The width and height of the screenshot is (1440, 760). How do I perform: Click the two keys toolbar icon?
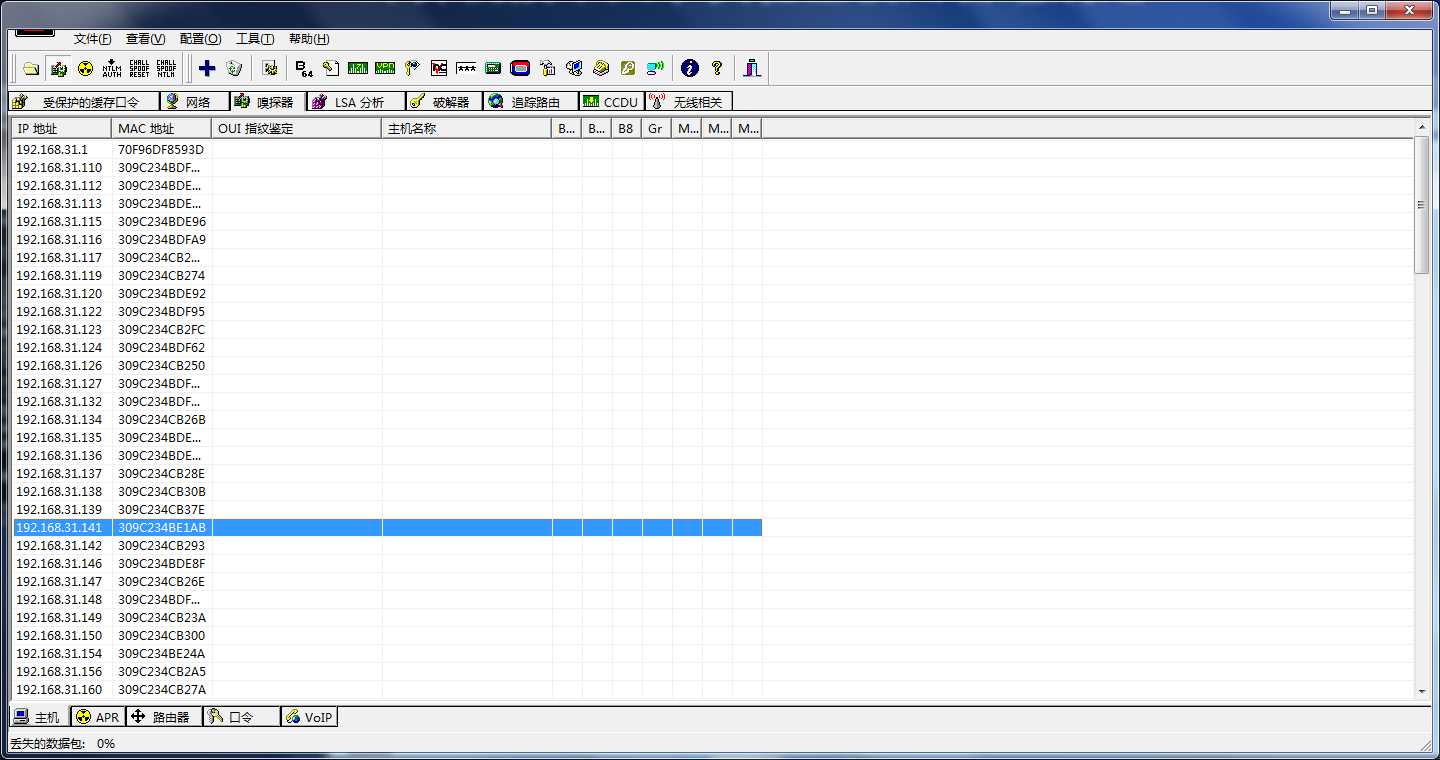(412, 68)
